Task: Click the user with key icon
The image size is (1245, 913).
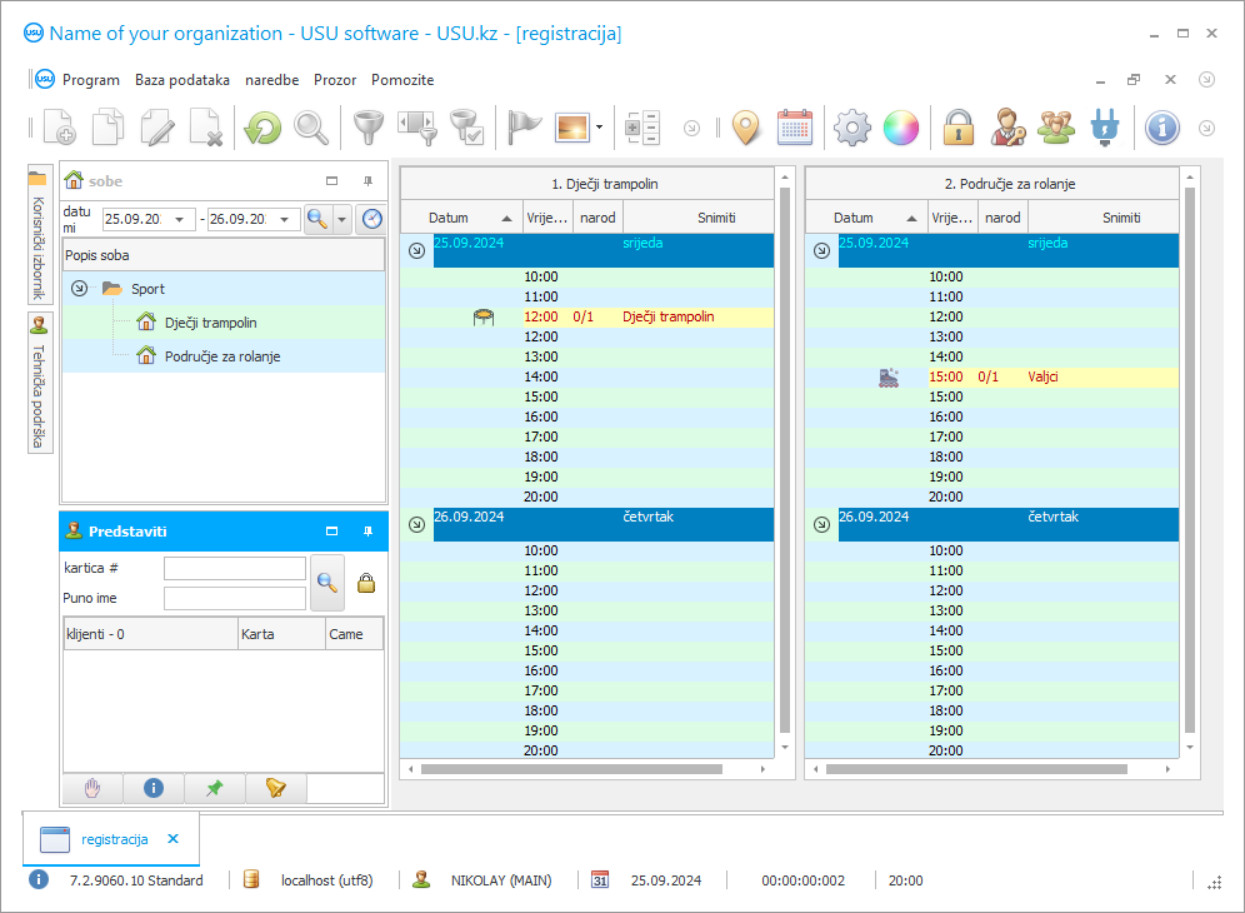Action: click(1007, 128)
